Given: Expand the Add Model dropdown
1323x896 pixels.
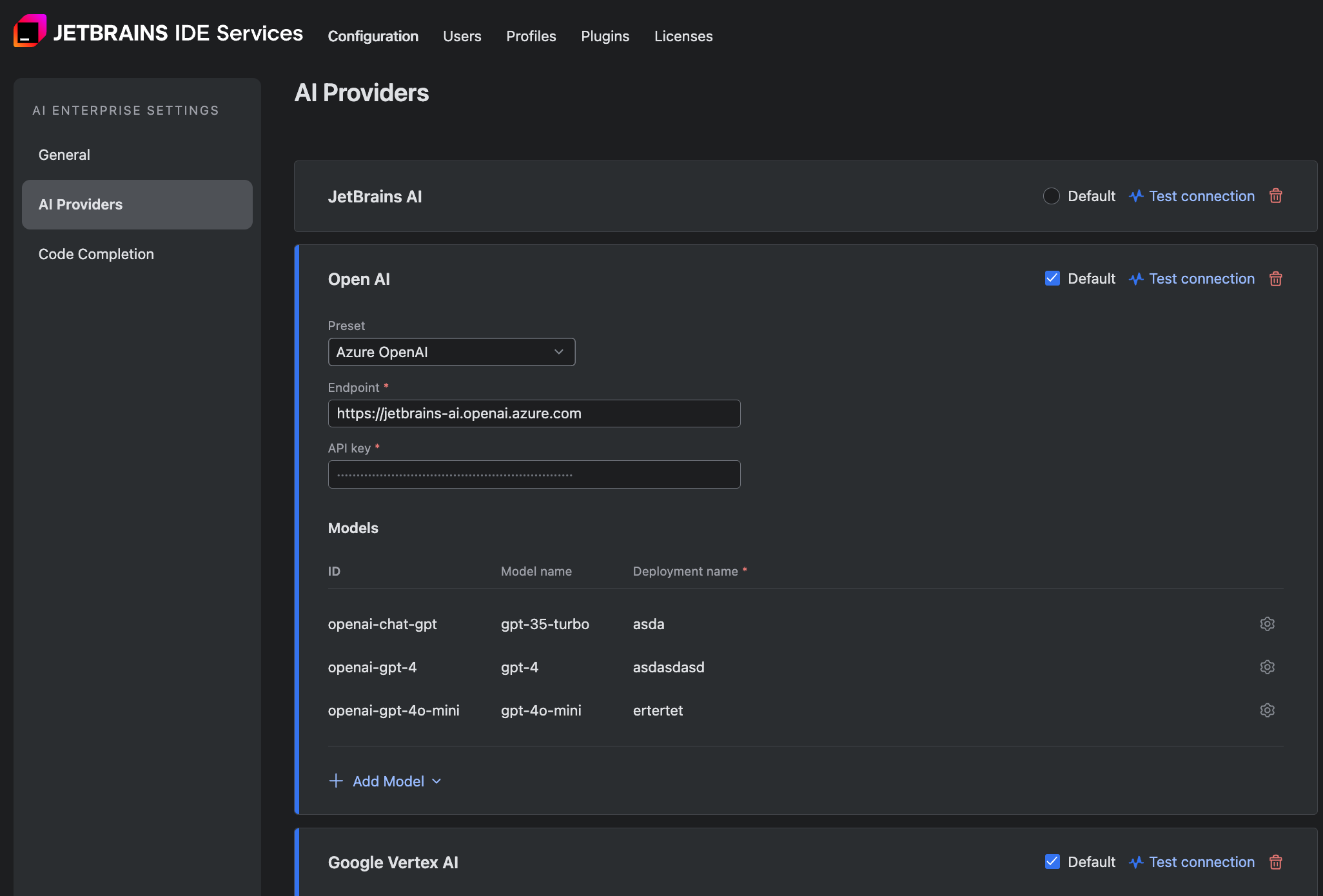Looking at the screenshot, I should (x=437, y=781).
